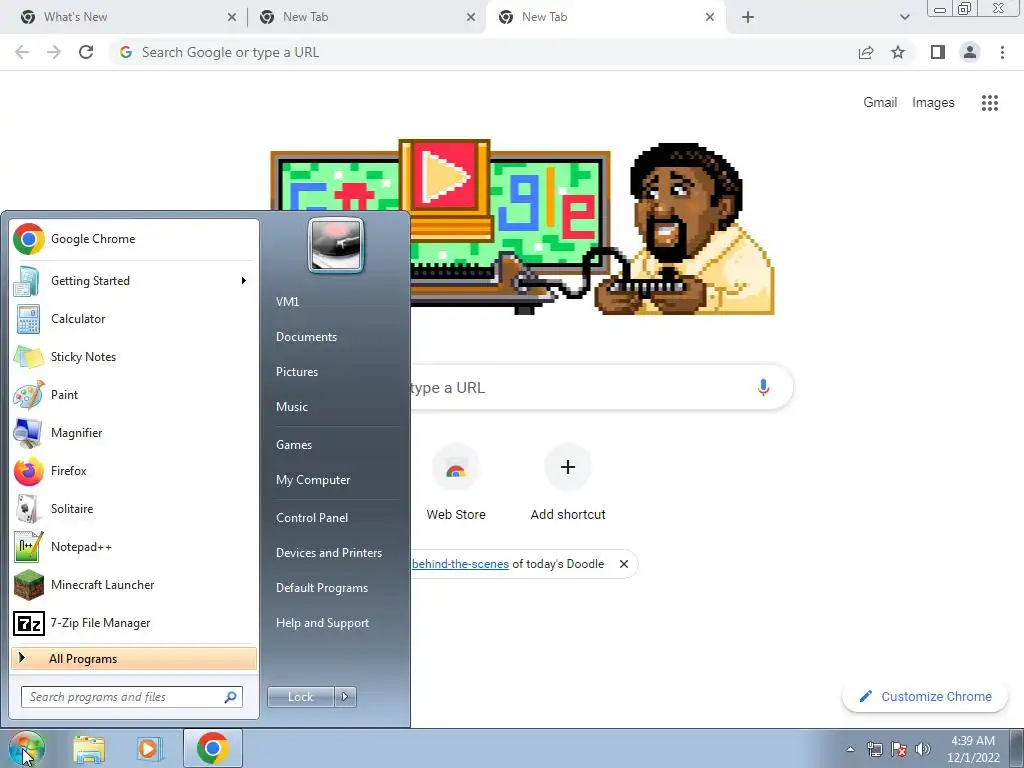The height and width of the screenshot is (768, 1024).
Task: Open File Explorer from taskbar
Action: point(89,748)
